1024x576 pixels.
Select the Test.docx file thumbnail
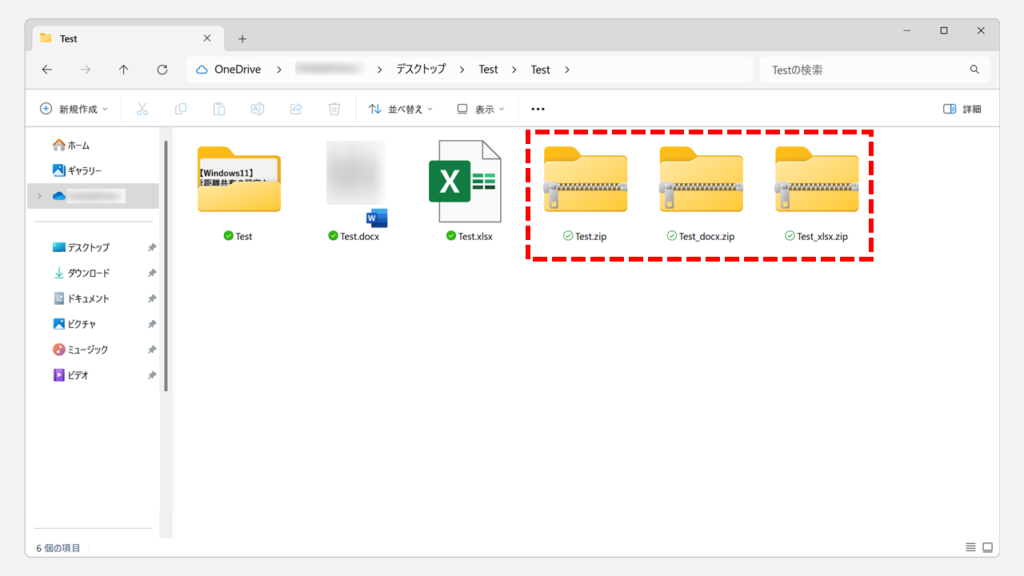[x=357, y=183]
